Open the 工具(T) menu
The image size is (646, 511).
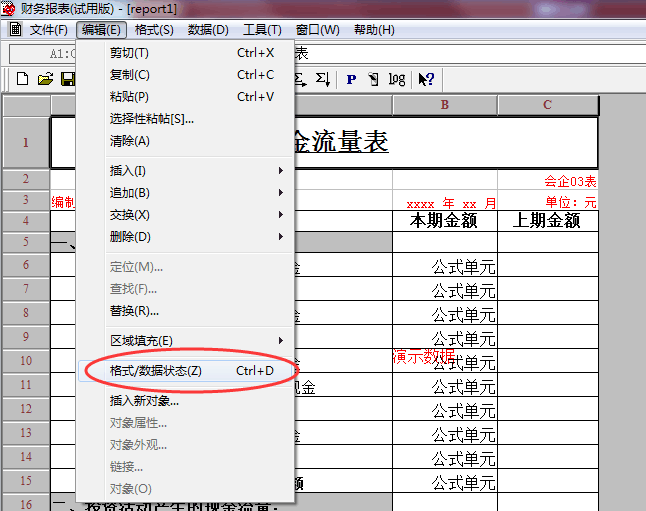click(262, 30)
